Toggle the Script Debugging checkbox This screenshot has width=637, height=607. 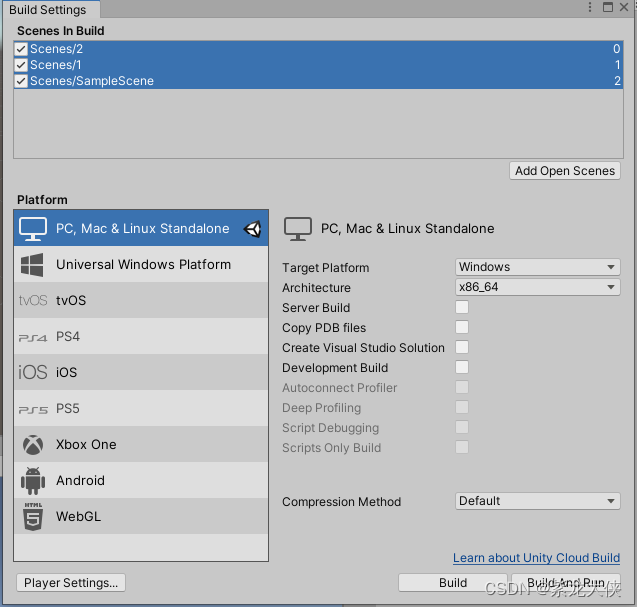click(x=462, y=427)
